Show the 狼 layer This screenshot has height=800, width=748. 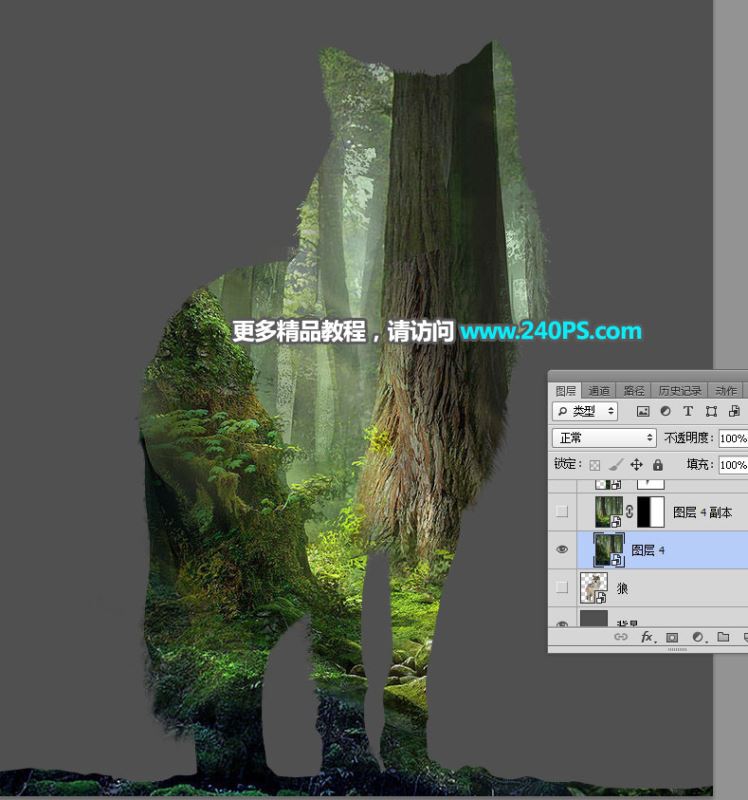(562, 588)
